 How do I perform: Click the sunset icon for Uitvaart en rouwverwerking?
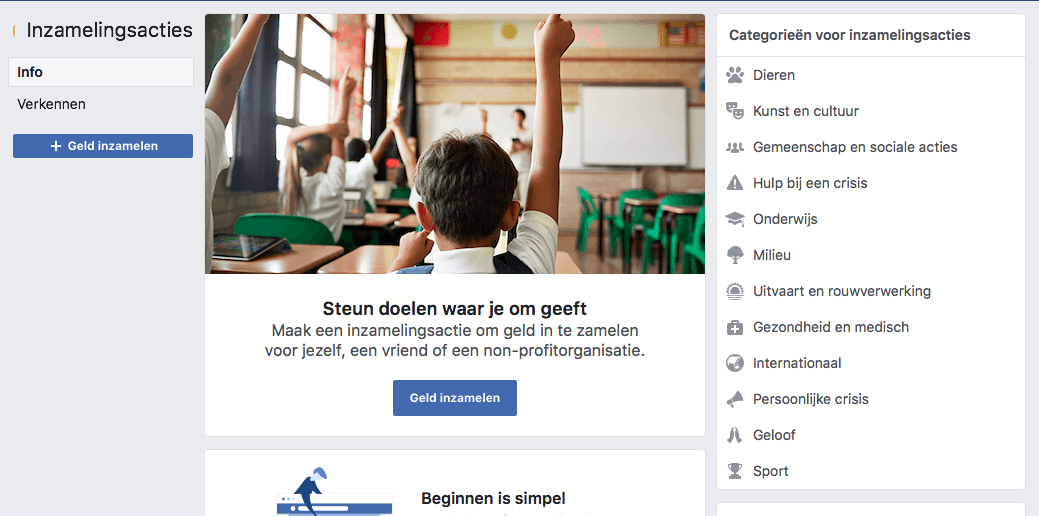click(x=734, y=291)
